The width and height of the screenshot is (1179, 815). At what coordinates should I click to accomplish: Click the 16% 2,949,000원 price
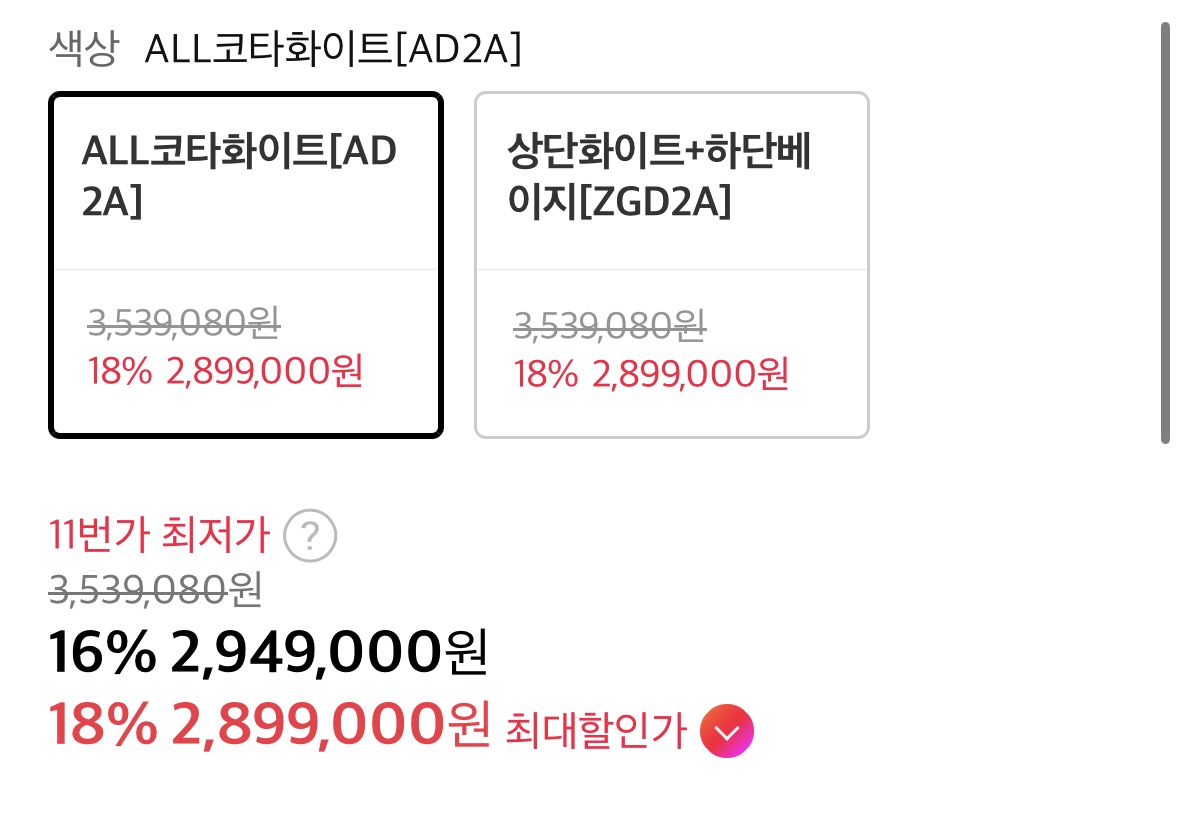pyautogui.click(x=268, y=653)
